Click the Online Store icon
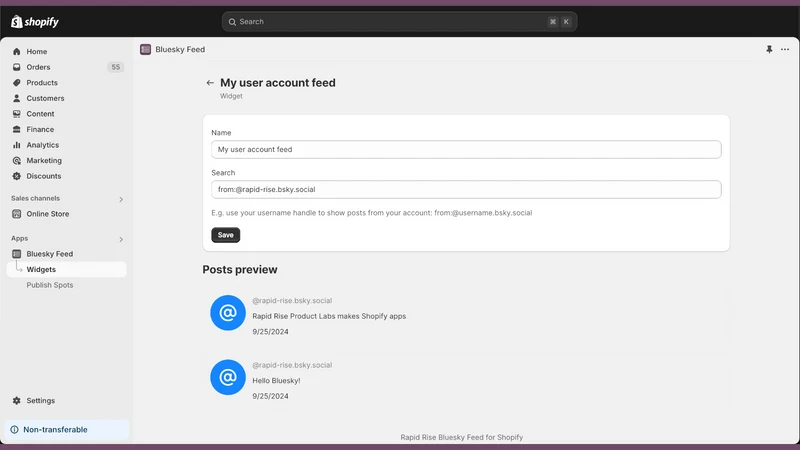800x450 pixels. [x=17, y=214]
